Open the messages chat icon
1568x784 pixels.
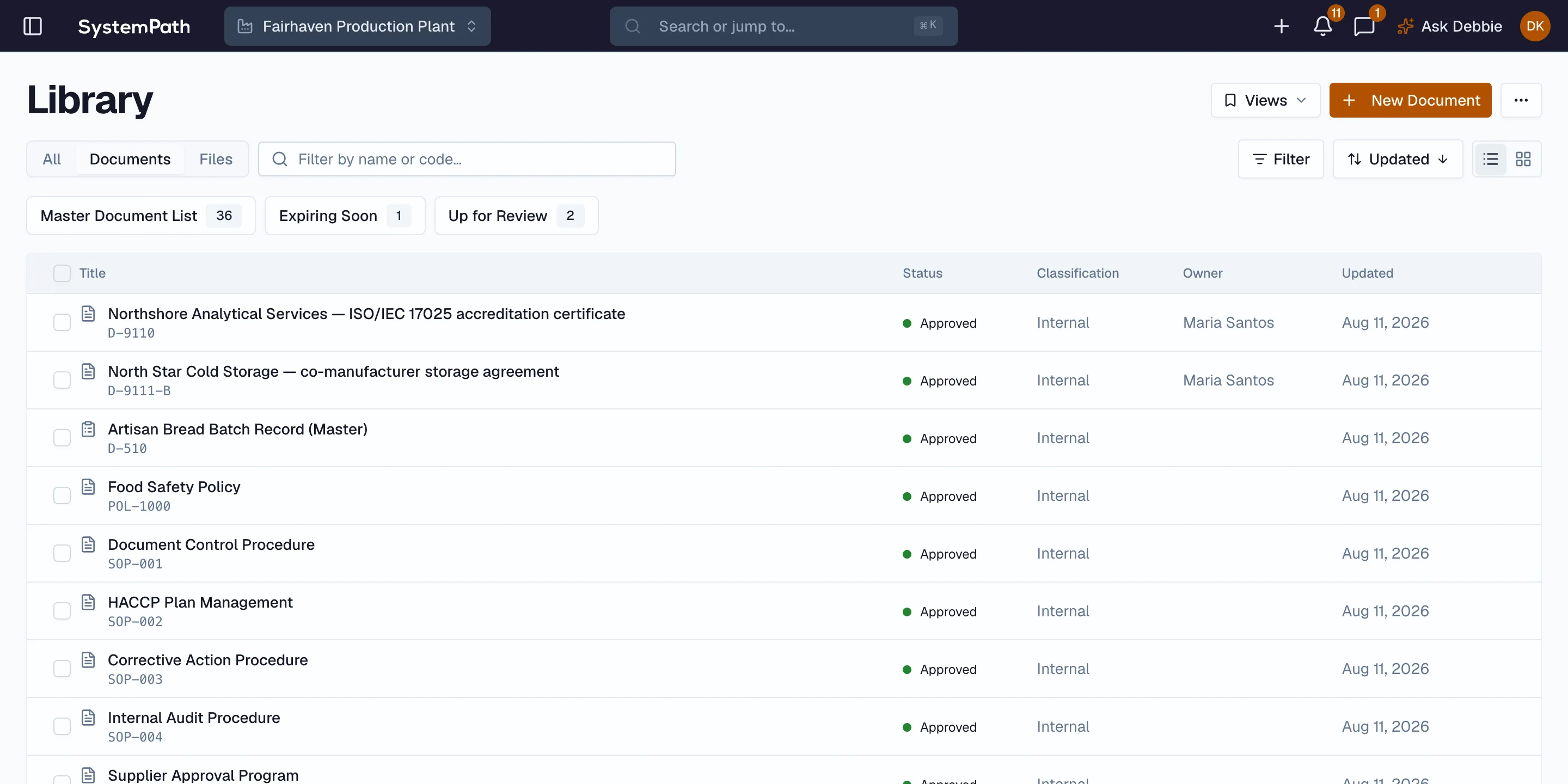click(x=1364, y=26)
